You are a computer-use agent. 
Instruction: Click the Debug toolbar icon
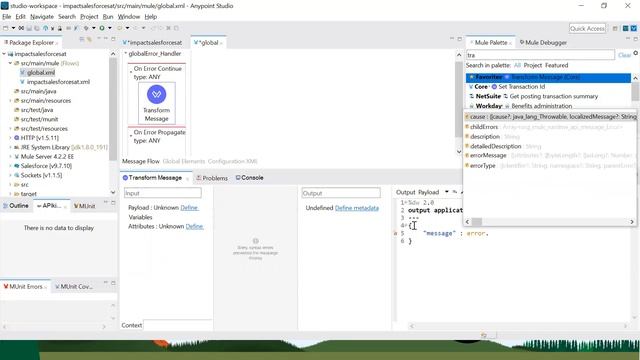(86, 28)
